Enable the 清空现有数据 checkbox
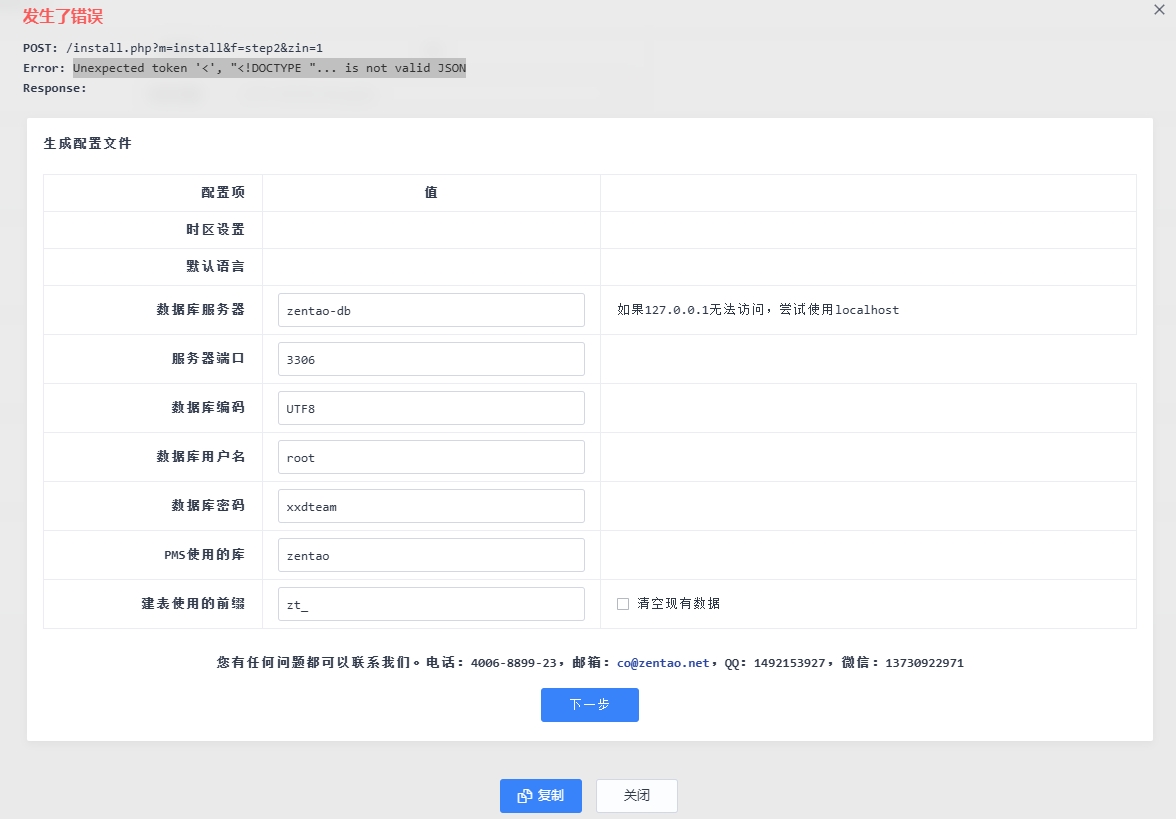The image size is (1176, 819). pos(623,604)
